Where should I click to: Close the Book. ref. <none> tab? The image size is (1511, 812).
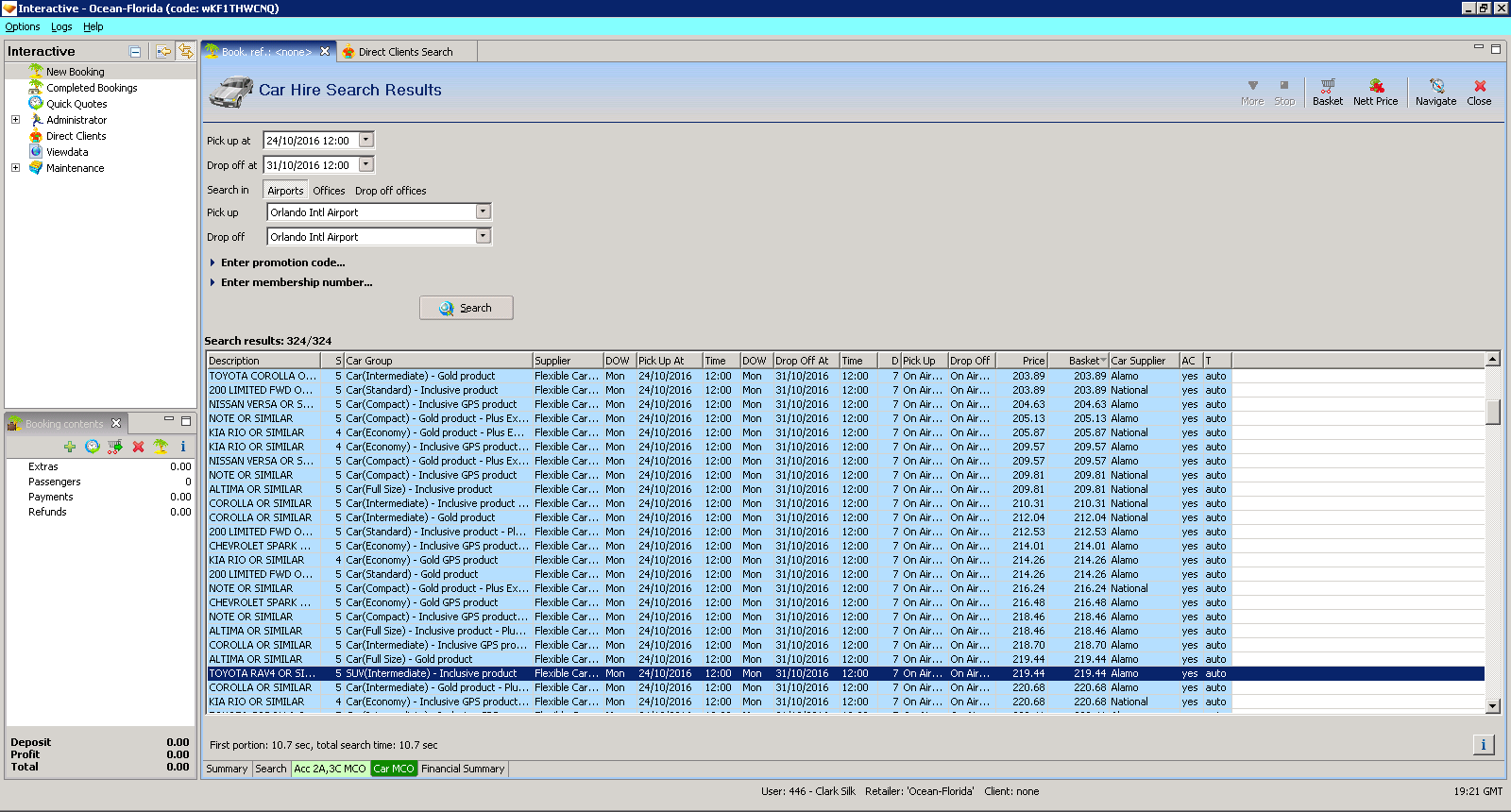click(x=325, y=52)
